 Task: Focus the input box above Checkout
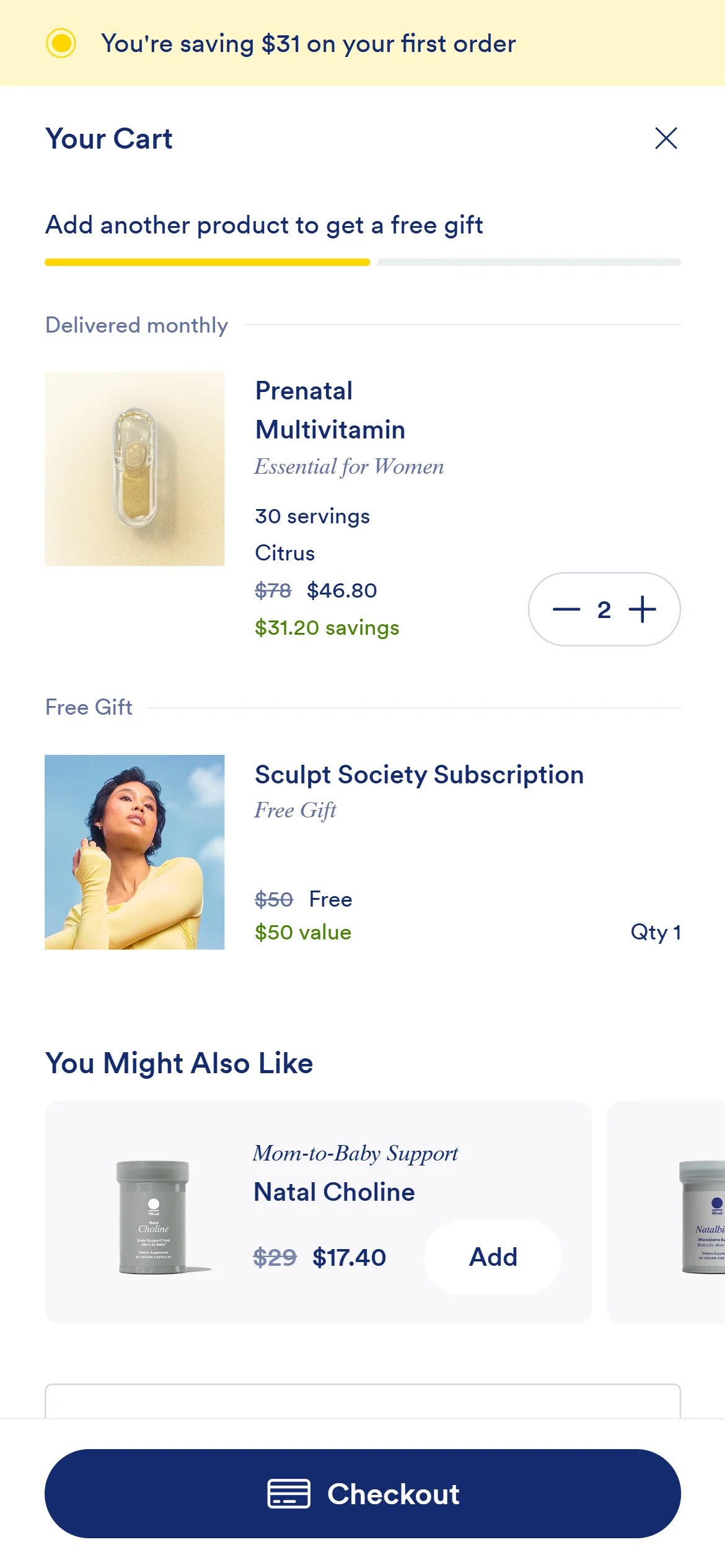[x=362, y=1401]
